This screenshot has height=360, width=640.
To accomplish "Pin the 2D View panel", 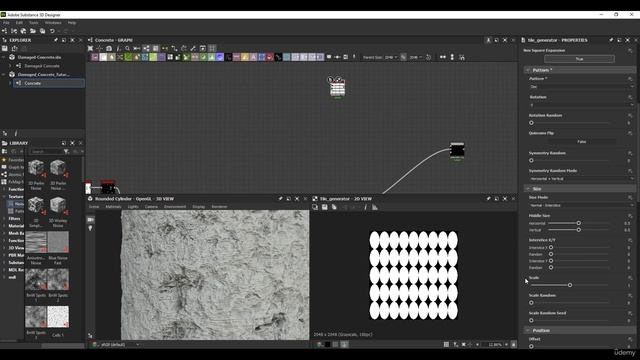I will pyautogui.click(x=489, y=199).
